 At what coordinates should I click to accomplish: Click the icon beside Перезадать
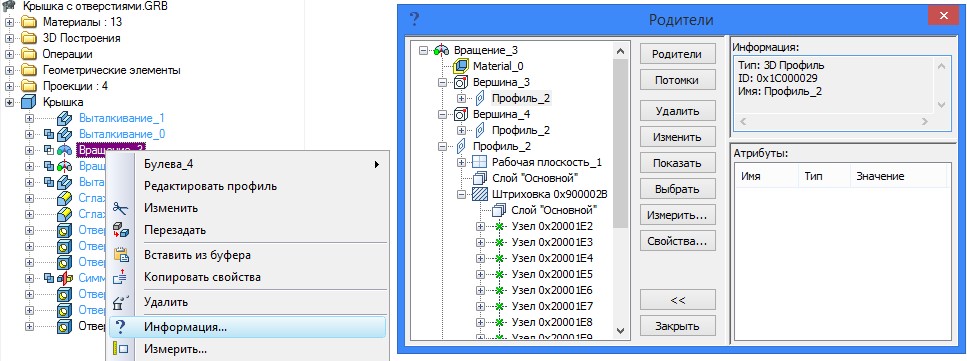pos(121,231)
